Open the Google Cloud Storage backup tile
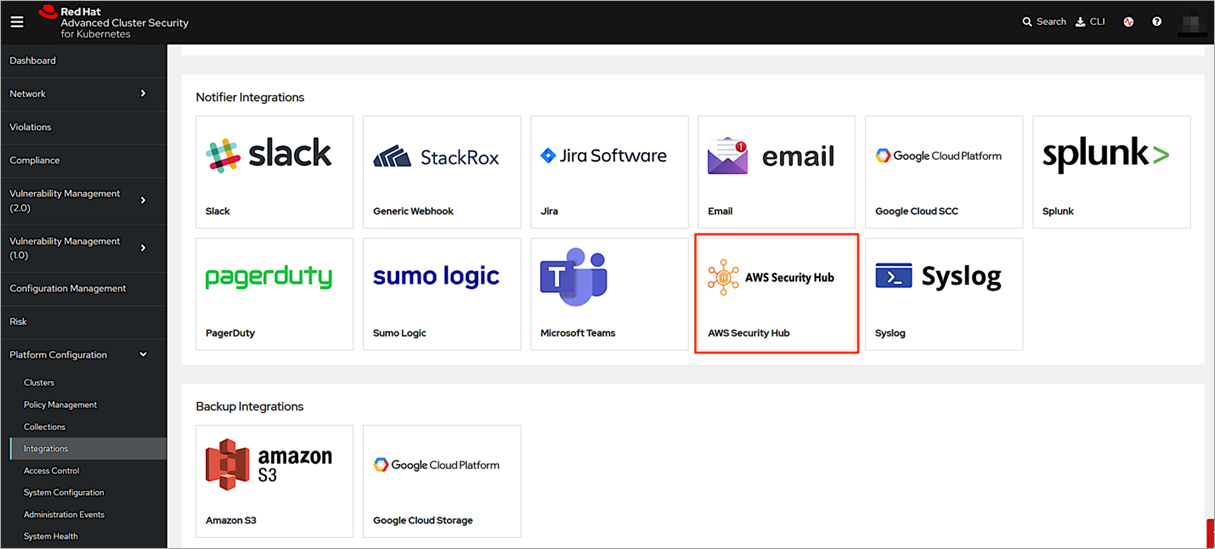Viewport: 1215px width, 549px height. [442, 481]
